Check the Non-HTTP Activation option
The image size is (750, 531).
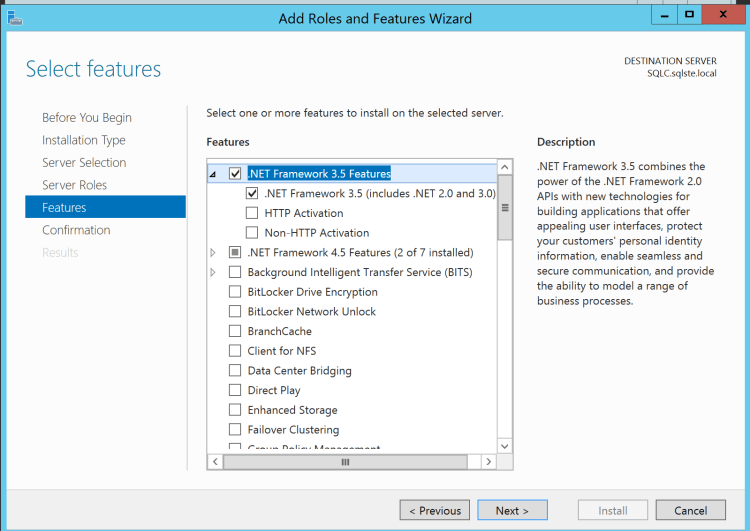tap(252, 233)
